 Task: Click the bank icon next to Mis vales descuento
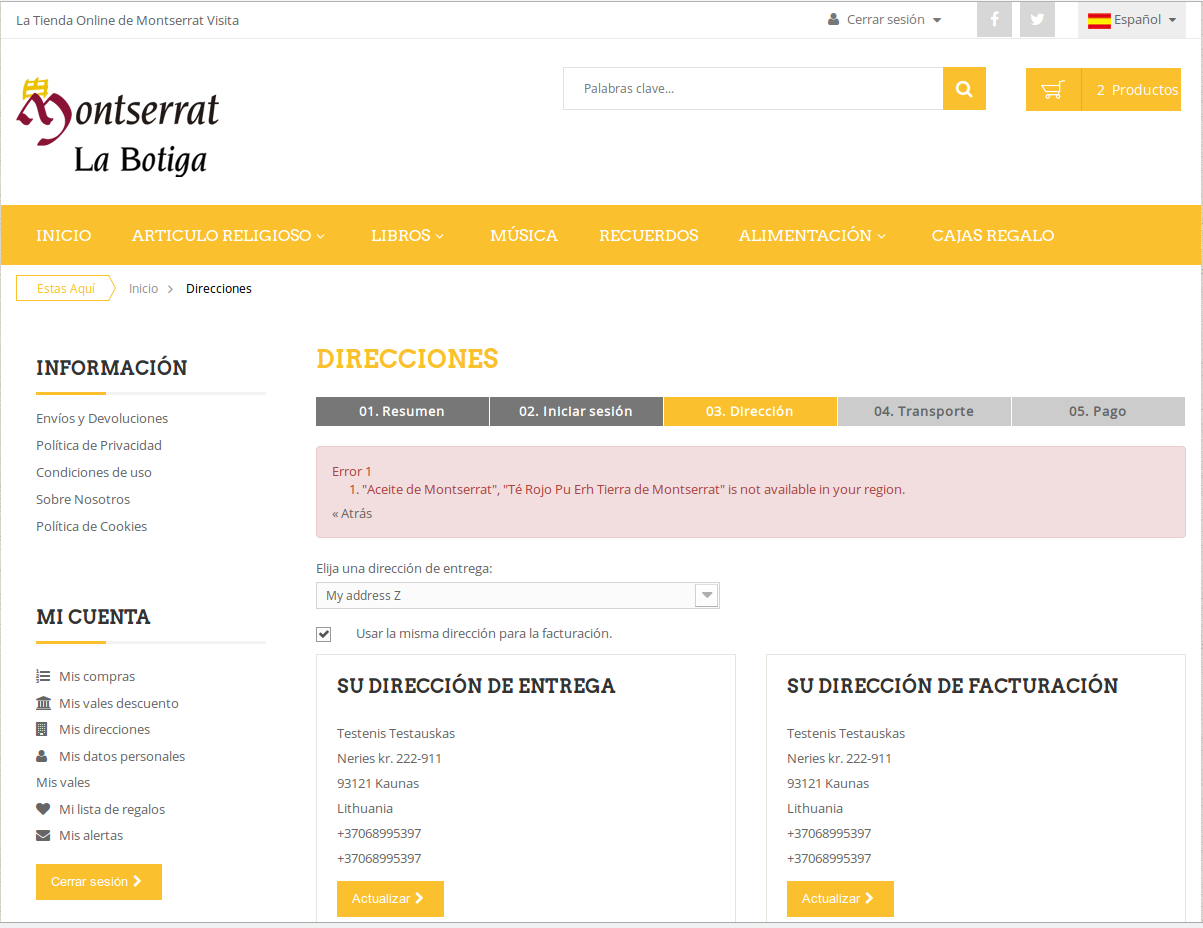(43, 703)
